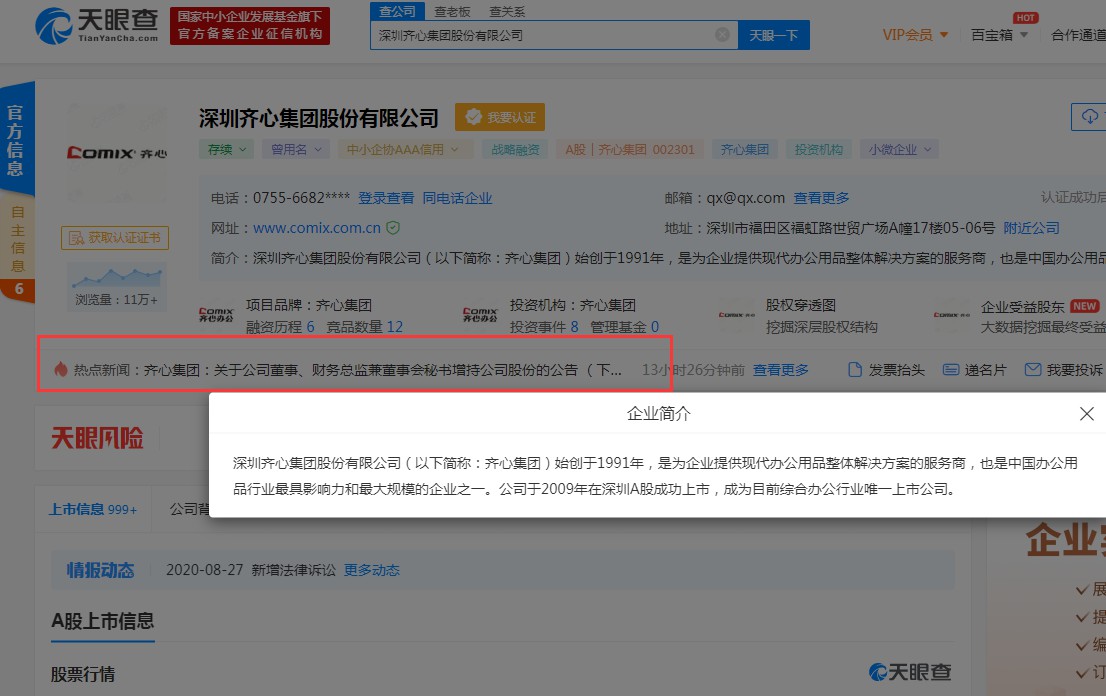Open the A股 齐心集团 002301 tag

[629, 149]
